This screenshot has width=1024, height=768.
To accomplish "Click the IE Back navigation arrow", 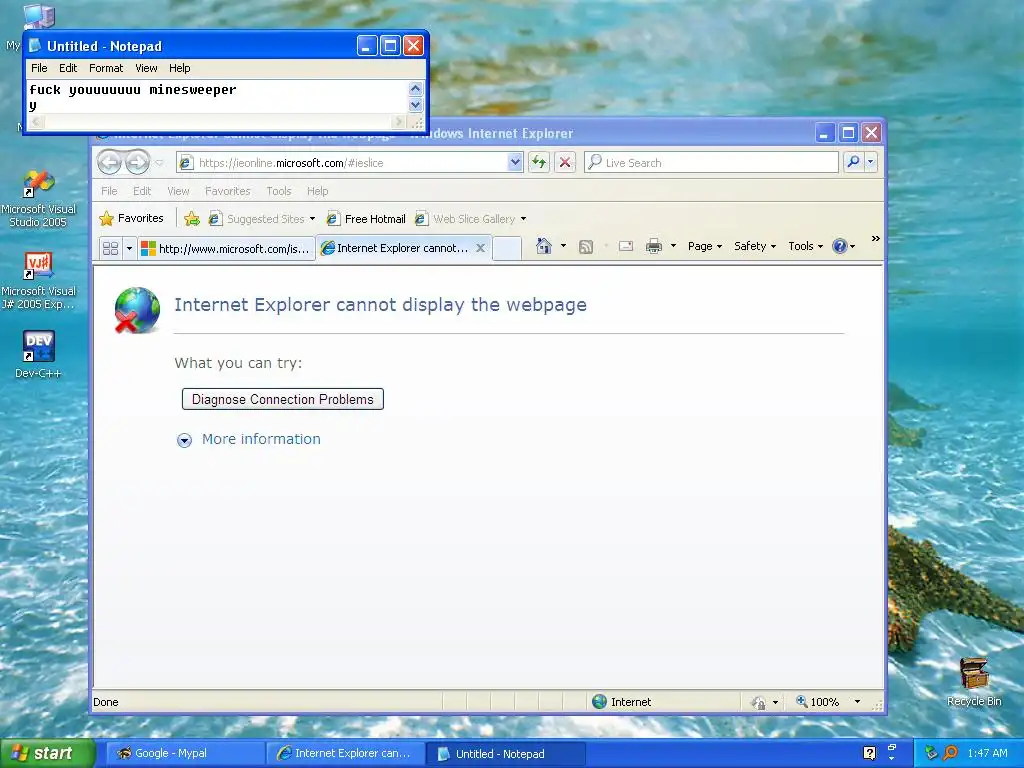I will pos(109,162).
